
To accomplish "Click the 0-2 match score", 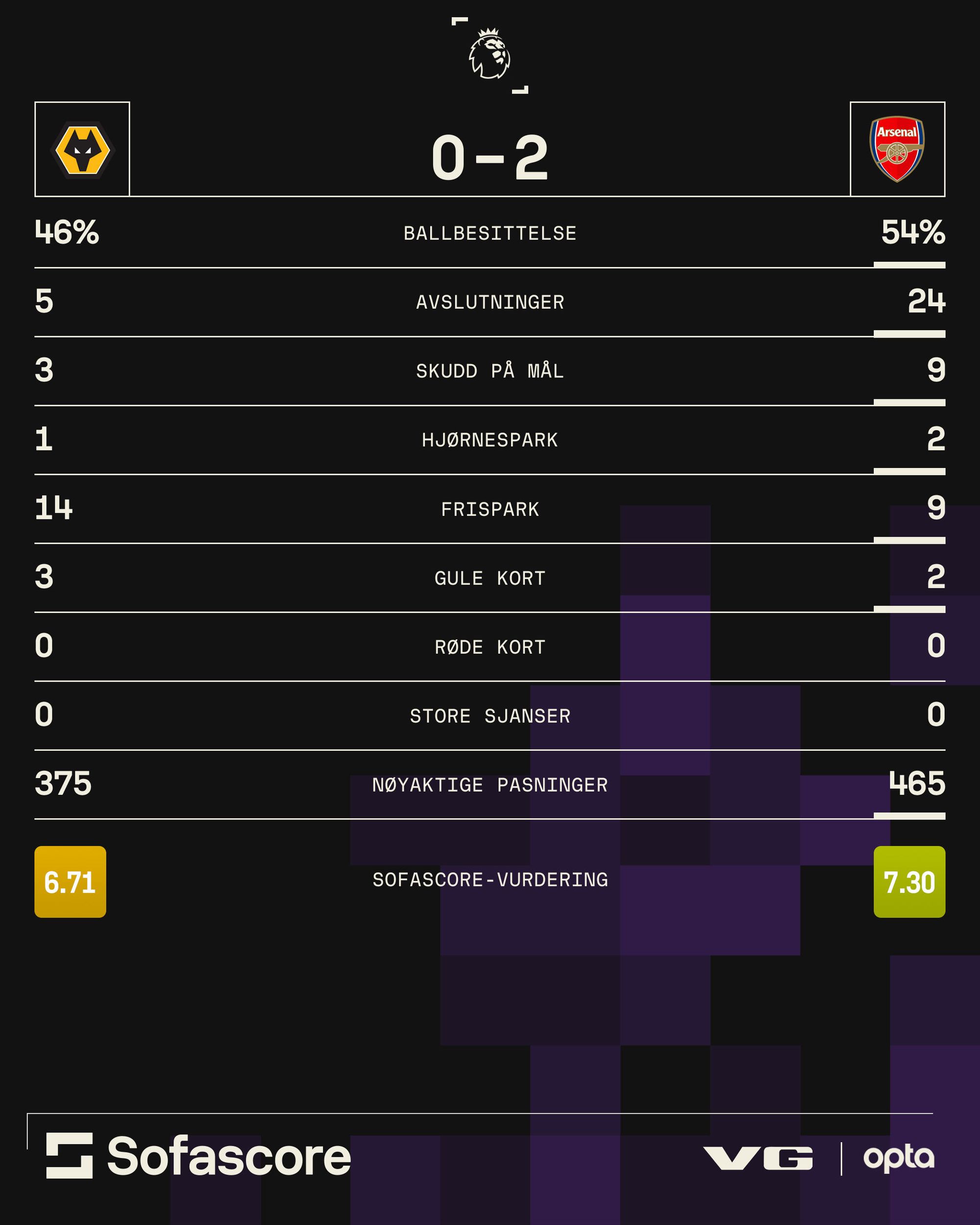I will point(490,159).
